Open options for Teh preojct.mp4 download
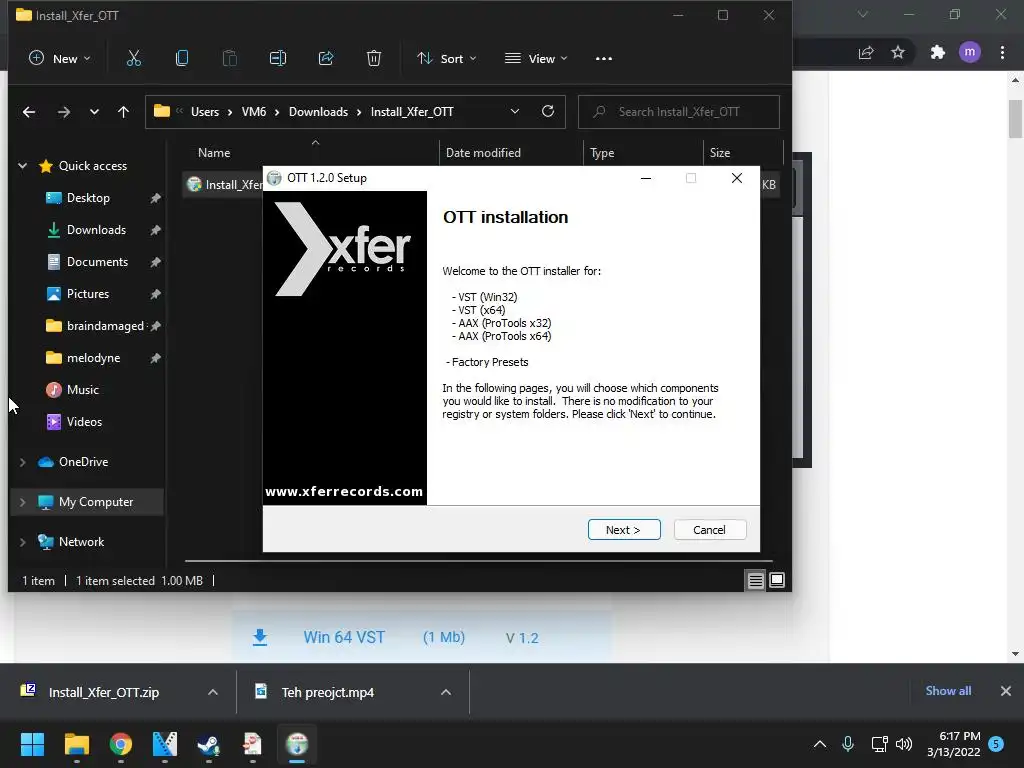 click(446, 692)
